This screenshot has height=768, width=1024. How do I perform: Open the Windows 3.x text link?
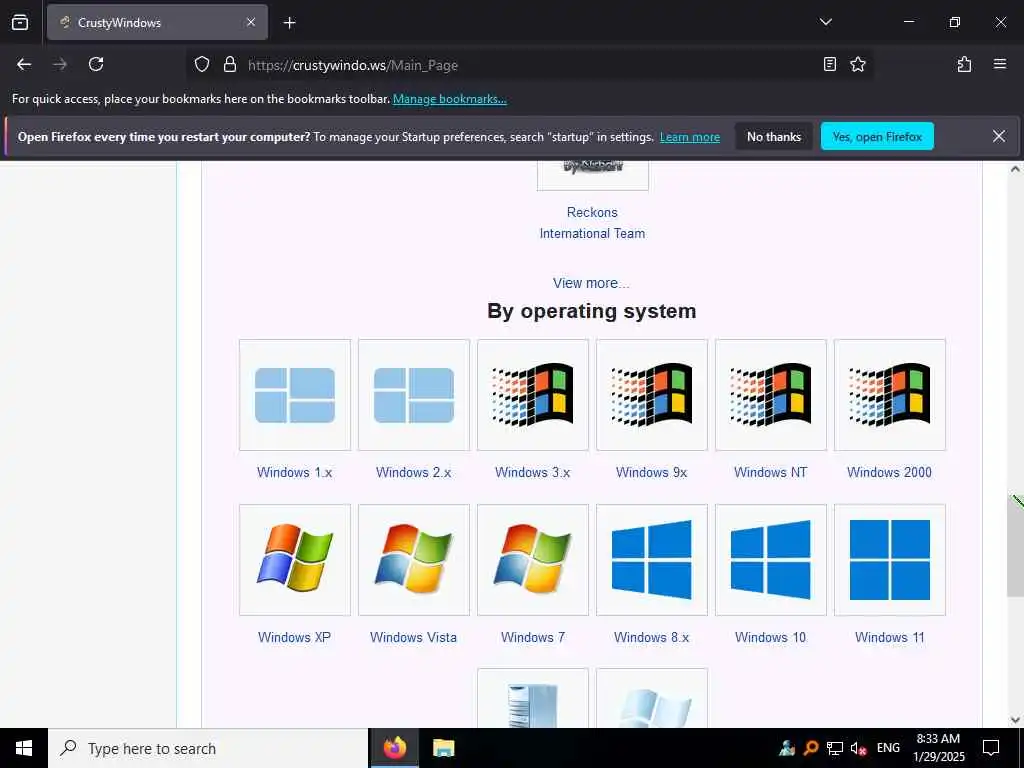532,472
